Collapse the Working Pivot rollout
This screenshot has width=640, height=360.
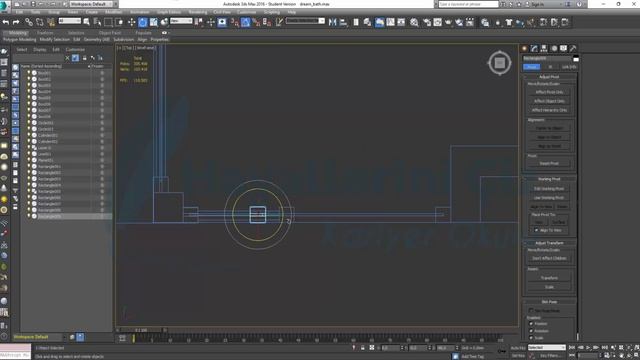[549, 179]
